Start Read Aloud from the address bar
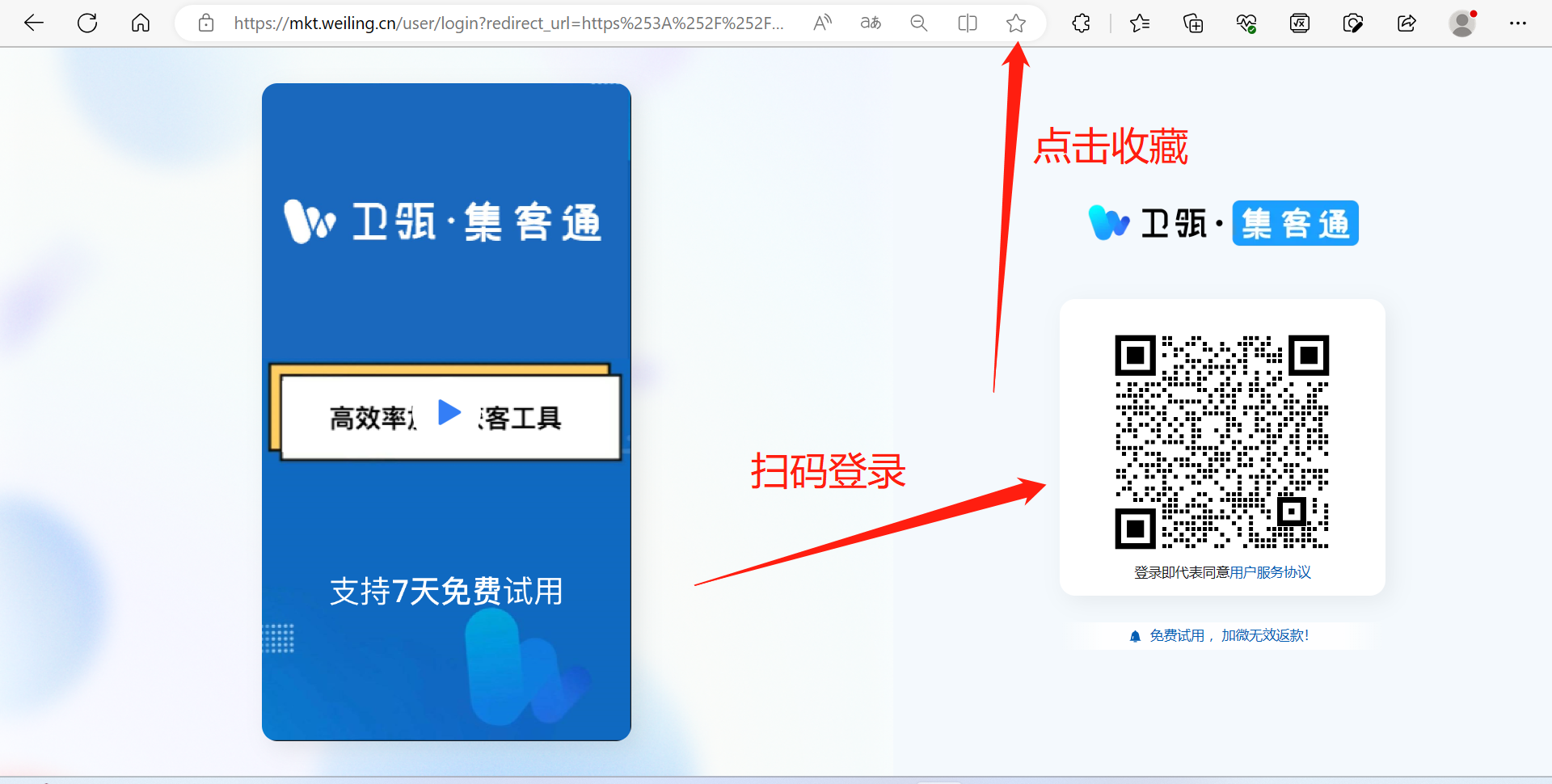This screenshot has height=784, width=1552. coord(822,23)
